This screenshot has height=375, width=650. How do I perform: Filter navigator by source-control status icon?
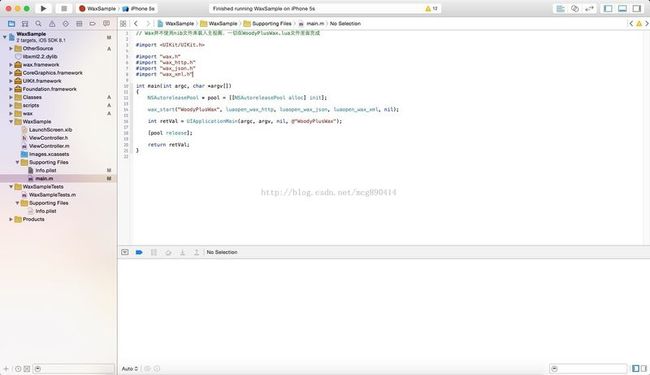coord(27,368)
